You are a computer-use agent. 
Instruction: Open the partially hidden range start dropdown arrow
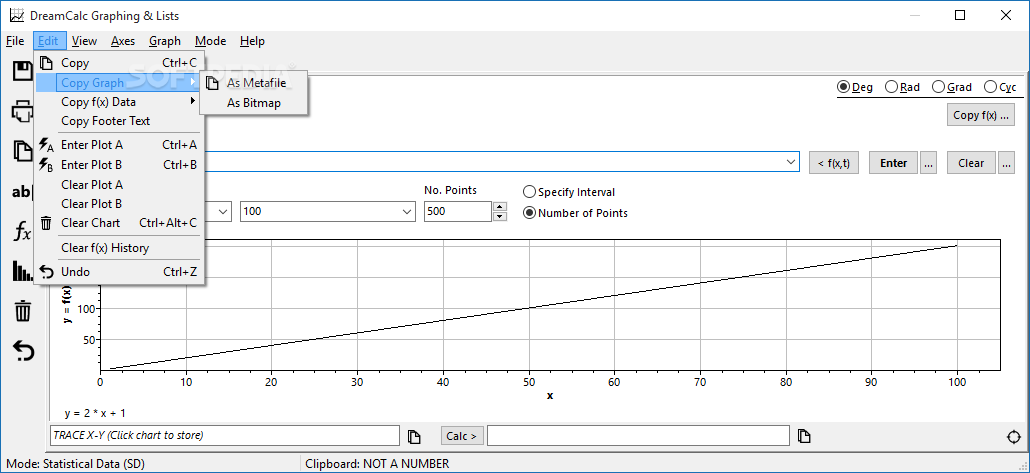click(x=223, y=212)
